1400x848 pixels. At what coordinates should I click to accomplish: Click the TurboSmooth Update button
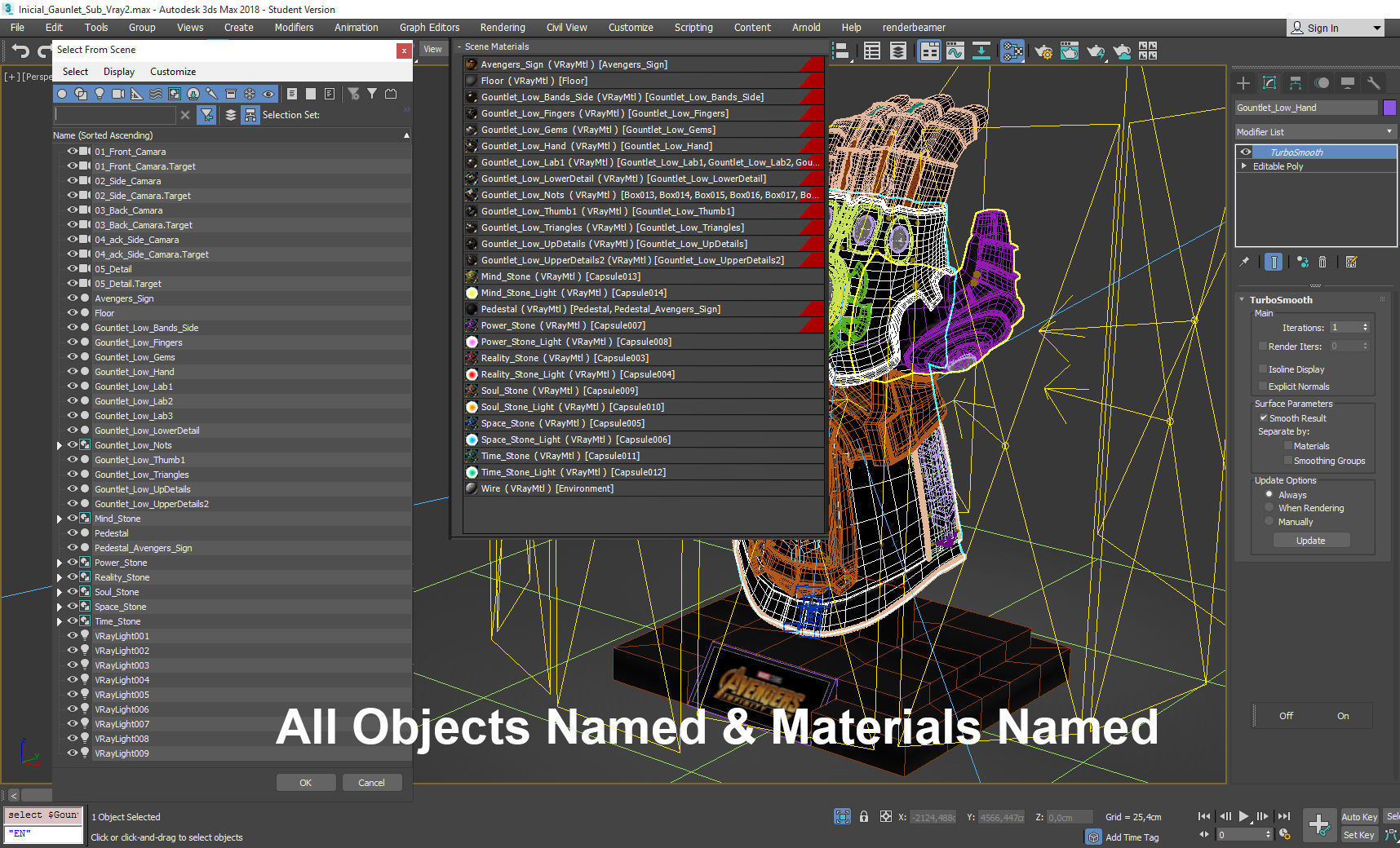pos(1310,541)
